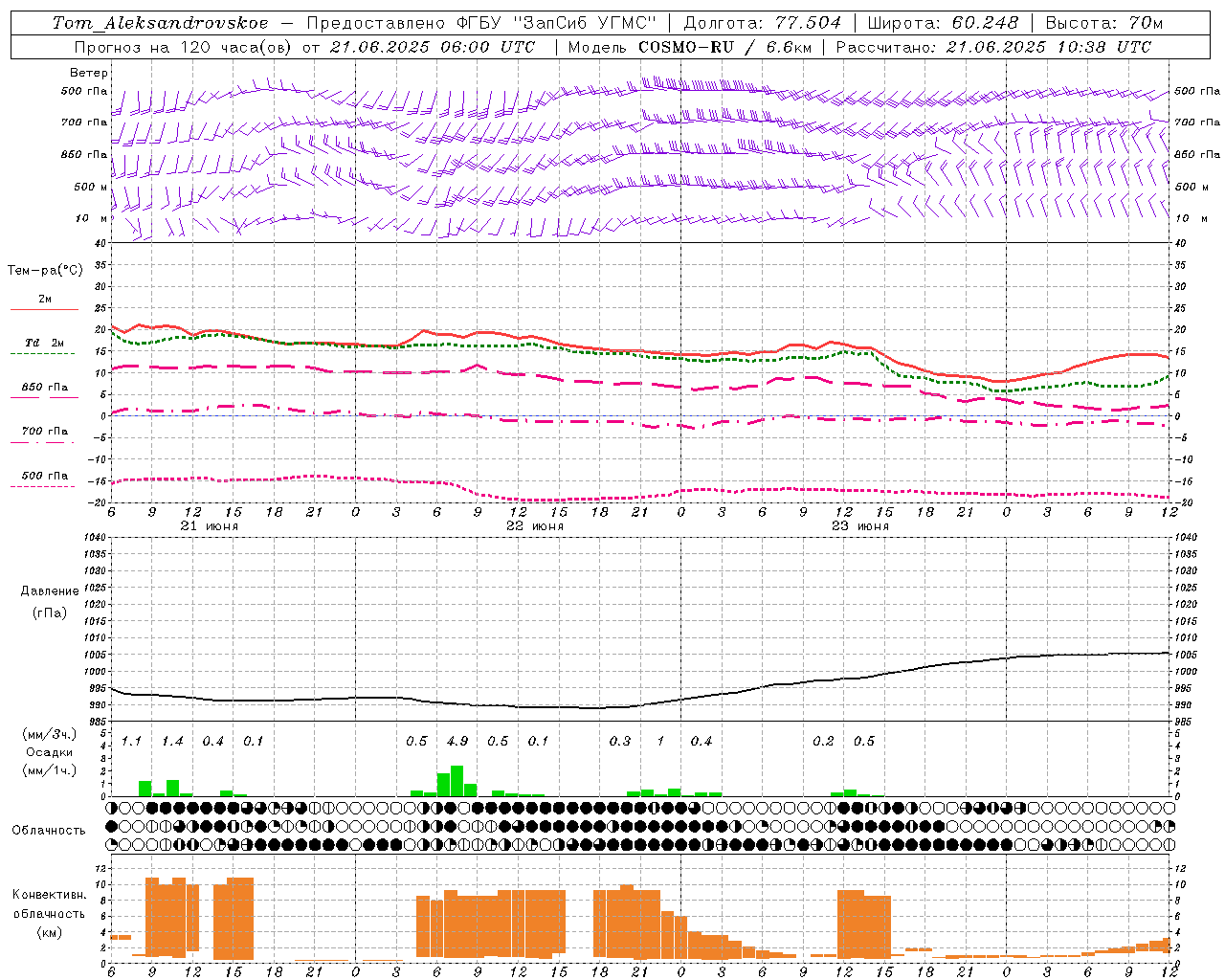Click the tallest green precipitation bar under 4.9

click(x=457, y=781)
